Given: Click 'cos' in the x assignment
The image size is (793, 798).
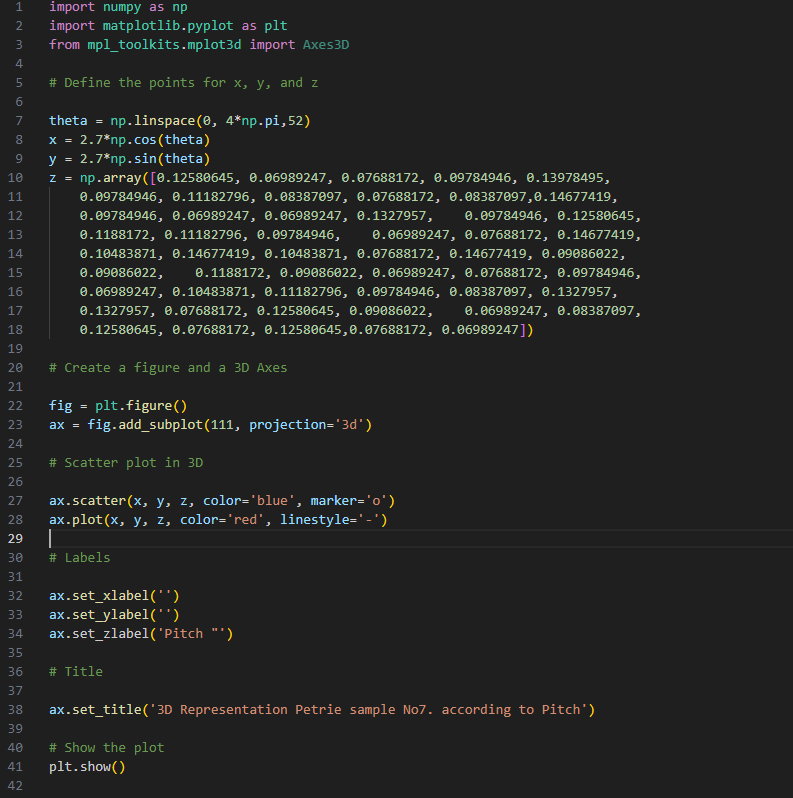Looking at the screenshot, I should [145, 140].
